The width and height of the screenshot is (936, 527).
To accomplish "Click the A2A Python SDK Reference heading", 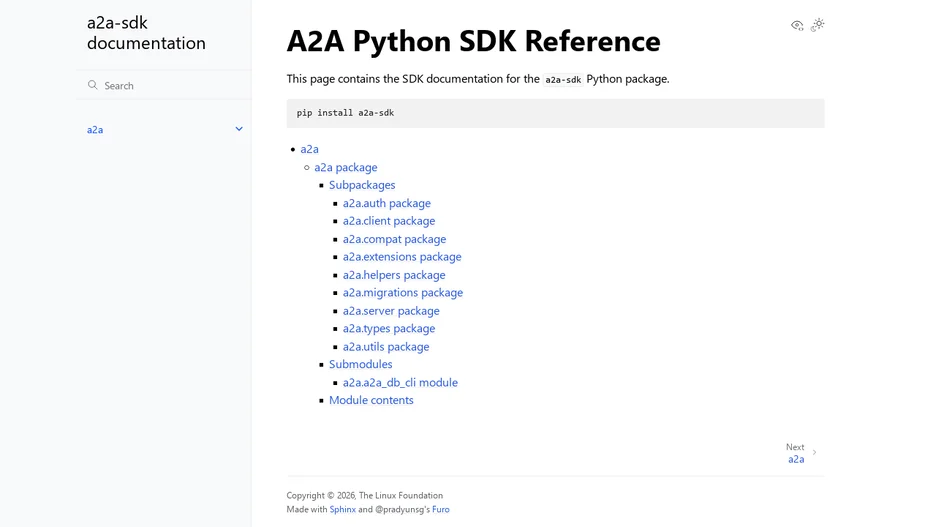I will (x=473, y=41).
